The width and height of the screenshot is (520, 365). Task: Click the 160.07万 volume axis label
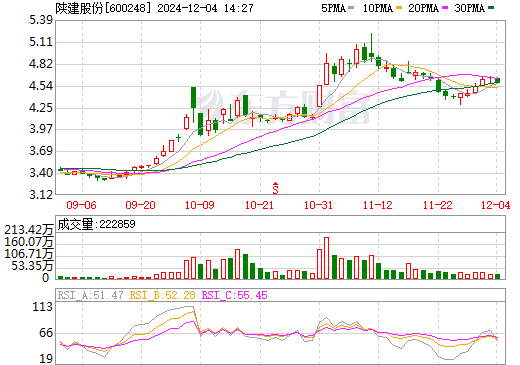click(x=29, y=242)
